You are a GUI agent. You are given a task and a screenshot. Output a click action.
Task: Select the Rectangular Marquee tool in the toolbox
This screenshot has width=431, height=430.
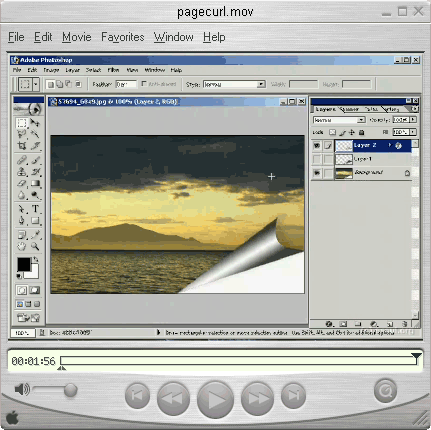pos(22,123)
